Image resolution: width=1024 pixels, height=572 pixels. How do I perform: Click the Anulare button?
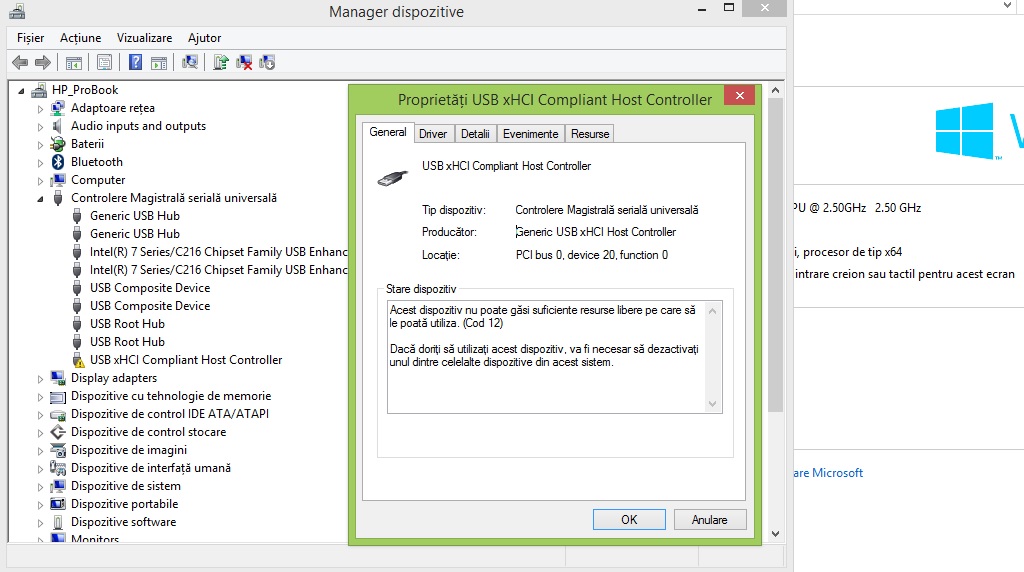tap(709, 520)
